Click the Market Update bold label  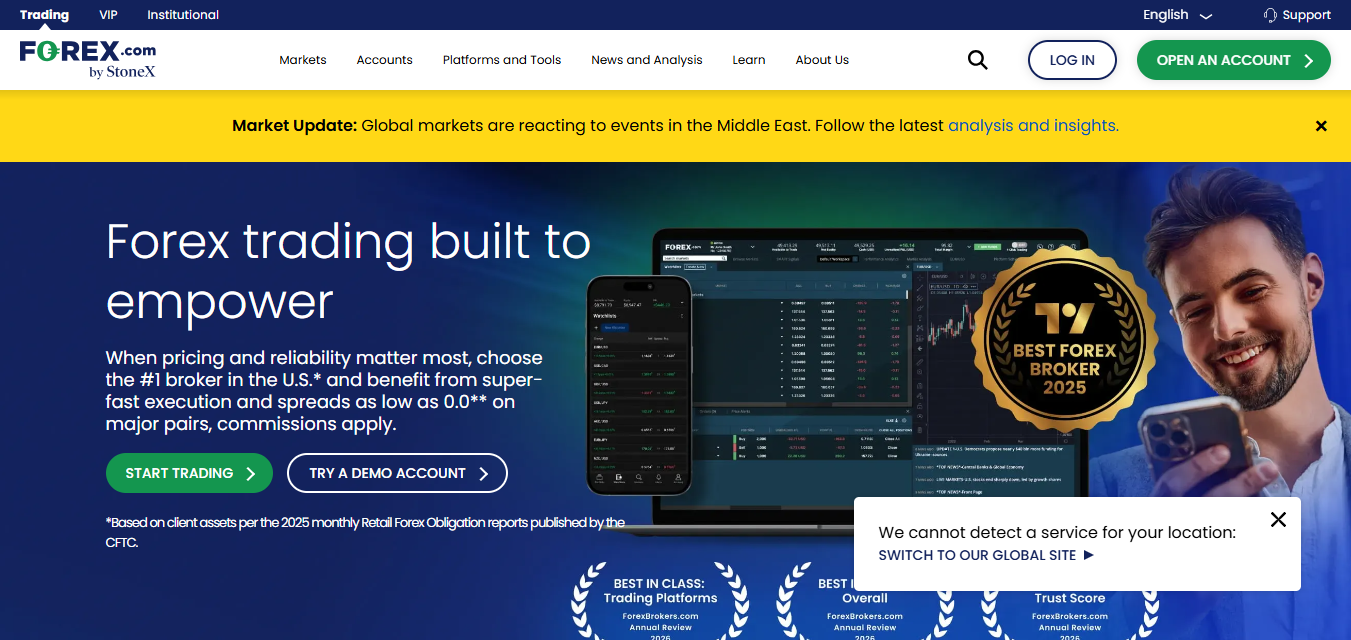pyautogui.click(x=294, y=126)
